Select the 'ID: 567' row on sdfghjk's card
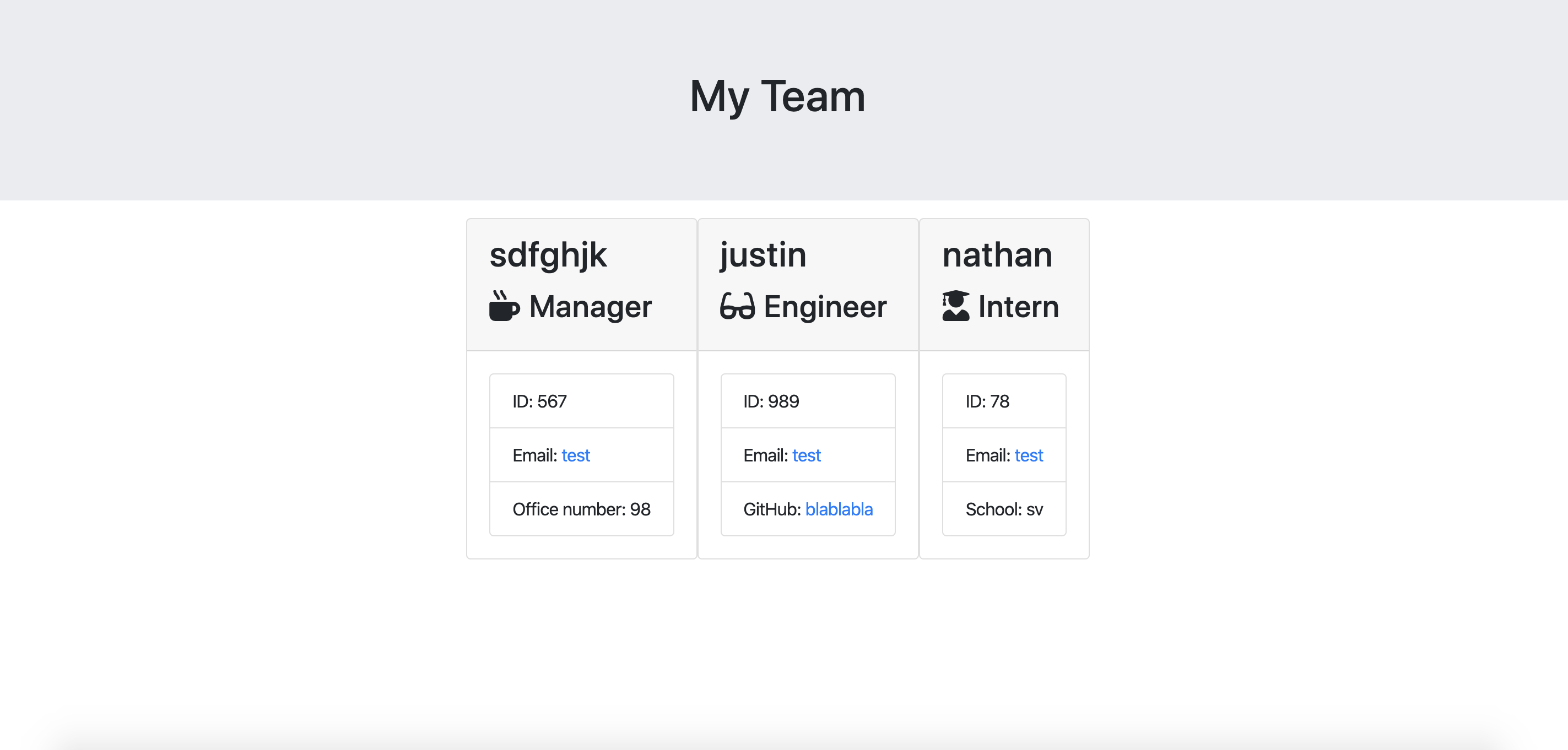The width and height of the screenshot is (1568, 750). tap(581, 401)
